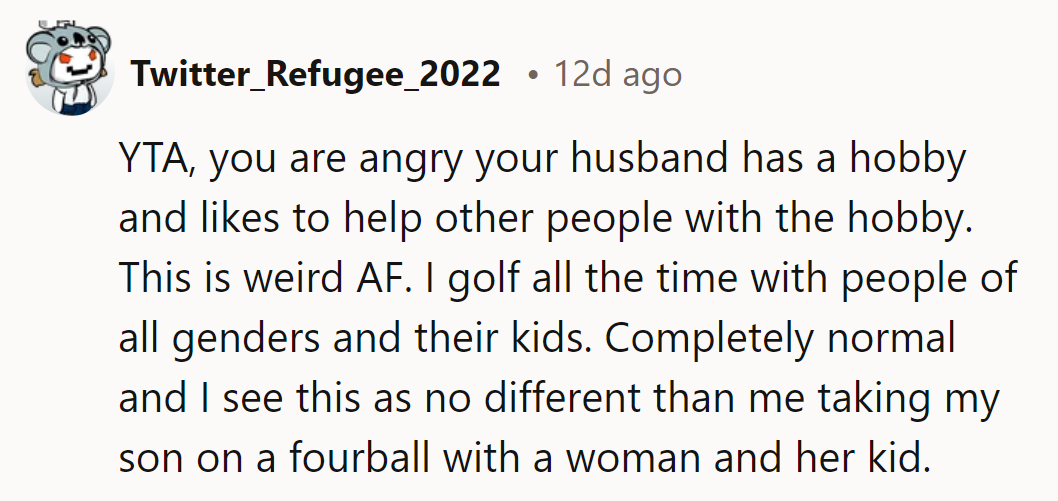Click the bullet dot before the timestamp
This screenshot has height=501, width=1058.
pos(530,74)
